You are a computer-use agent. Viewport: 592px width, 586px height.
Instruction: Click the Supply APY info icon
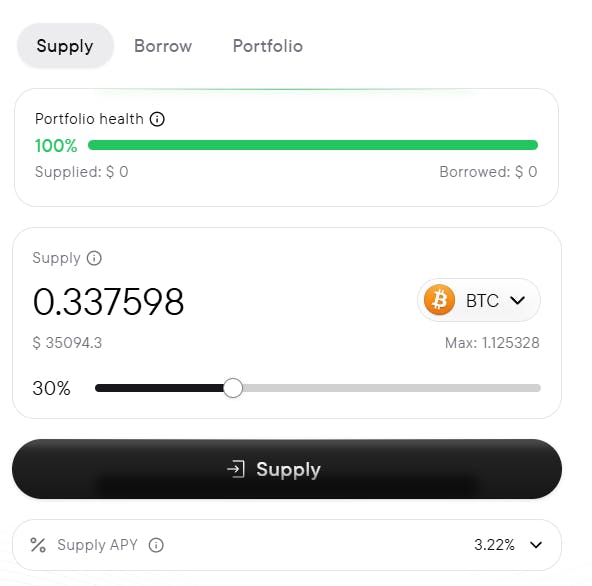(x=156, y=545)
